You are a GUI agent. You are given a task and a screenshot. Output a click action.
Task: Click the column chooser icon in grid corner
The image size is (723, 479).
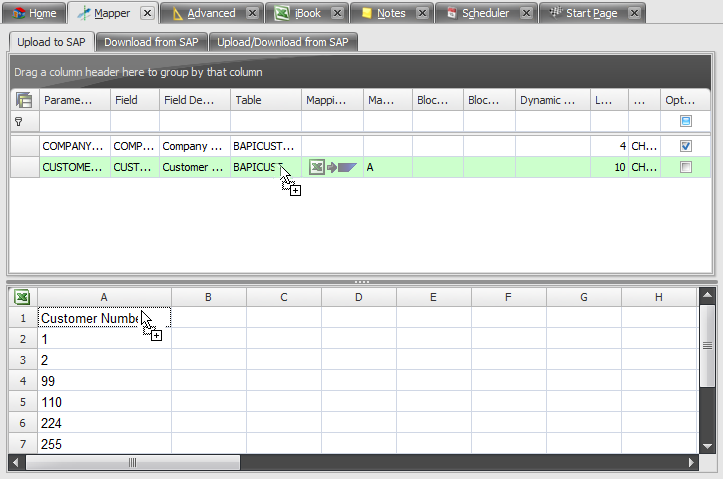pos(24,100)
